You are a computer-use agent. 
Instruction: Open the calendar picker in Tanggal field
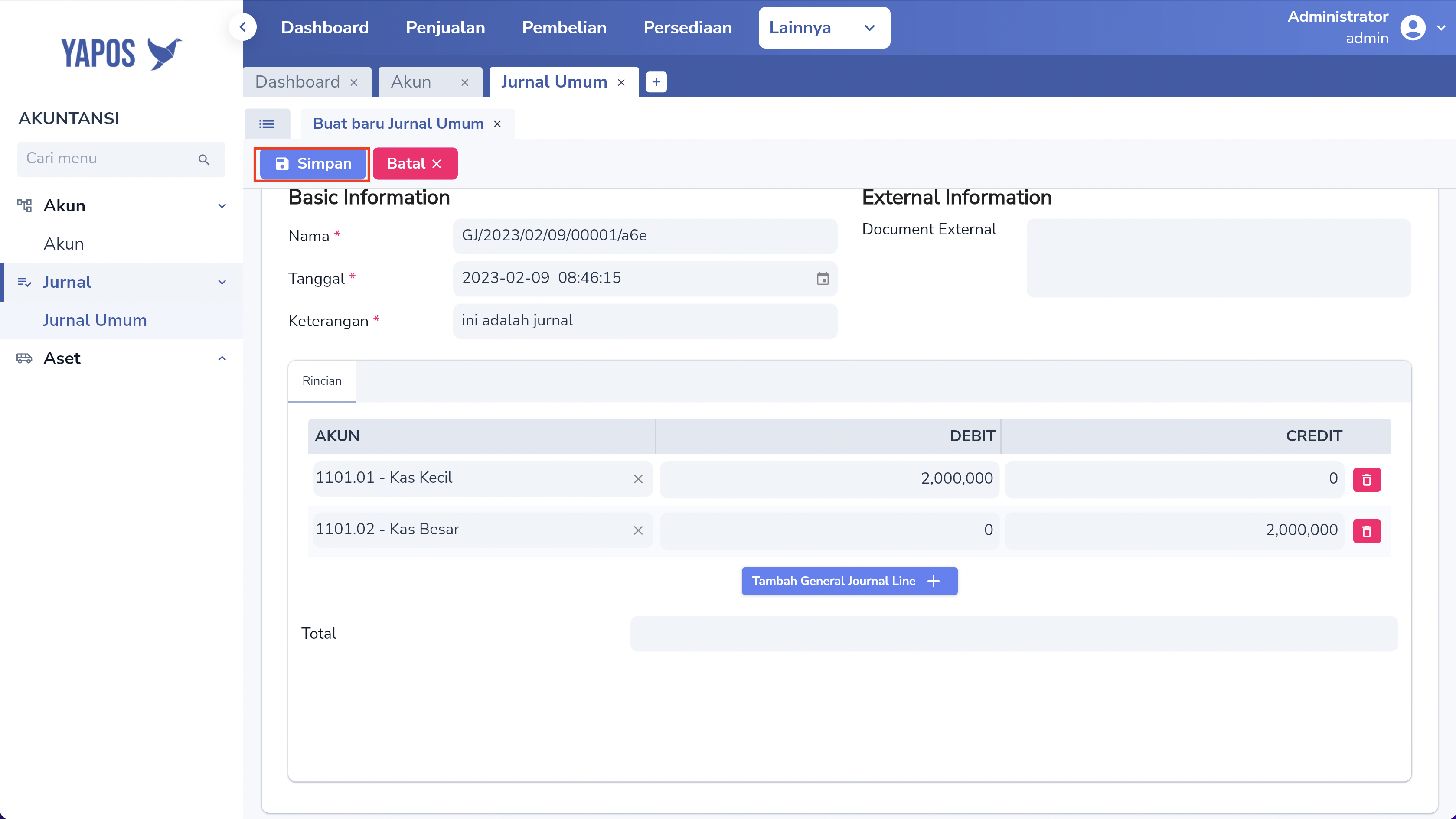click(823, 279)
